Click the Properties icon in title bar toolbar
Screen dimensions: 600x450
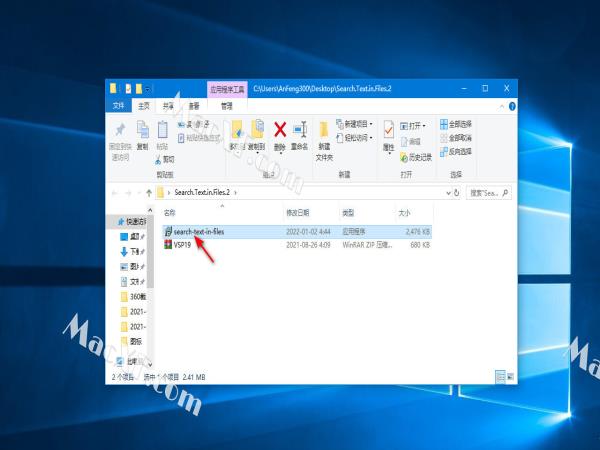(x=128, y=89)
